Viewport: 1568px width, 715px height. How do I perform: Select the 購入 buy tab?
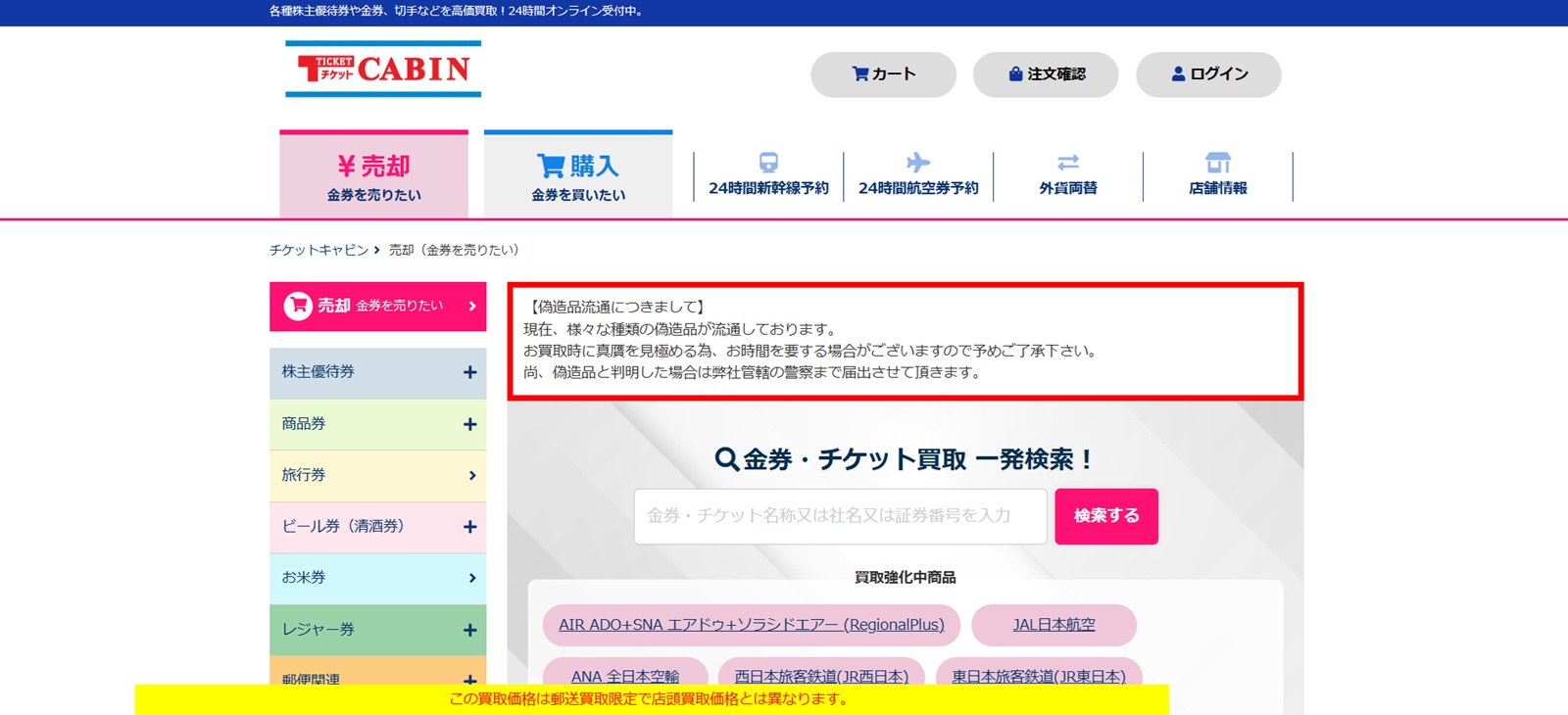point(578,174)
